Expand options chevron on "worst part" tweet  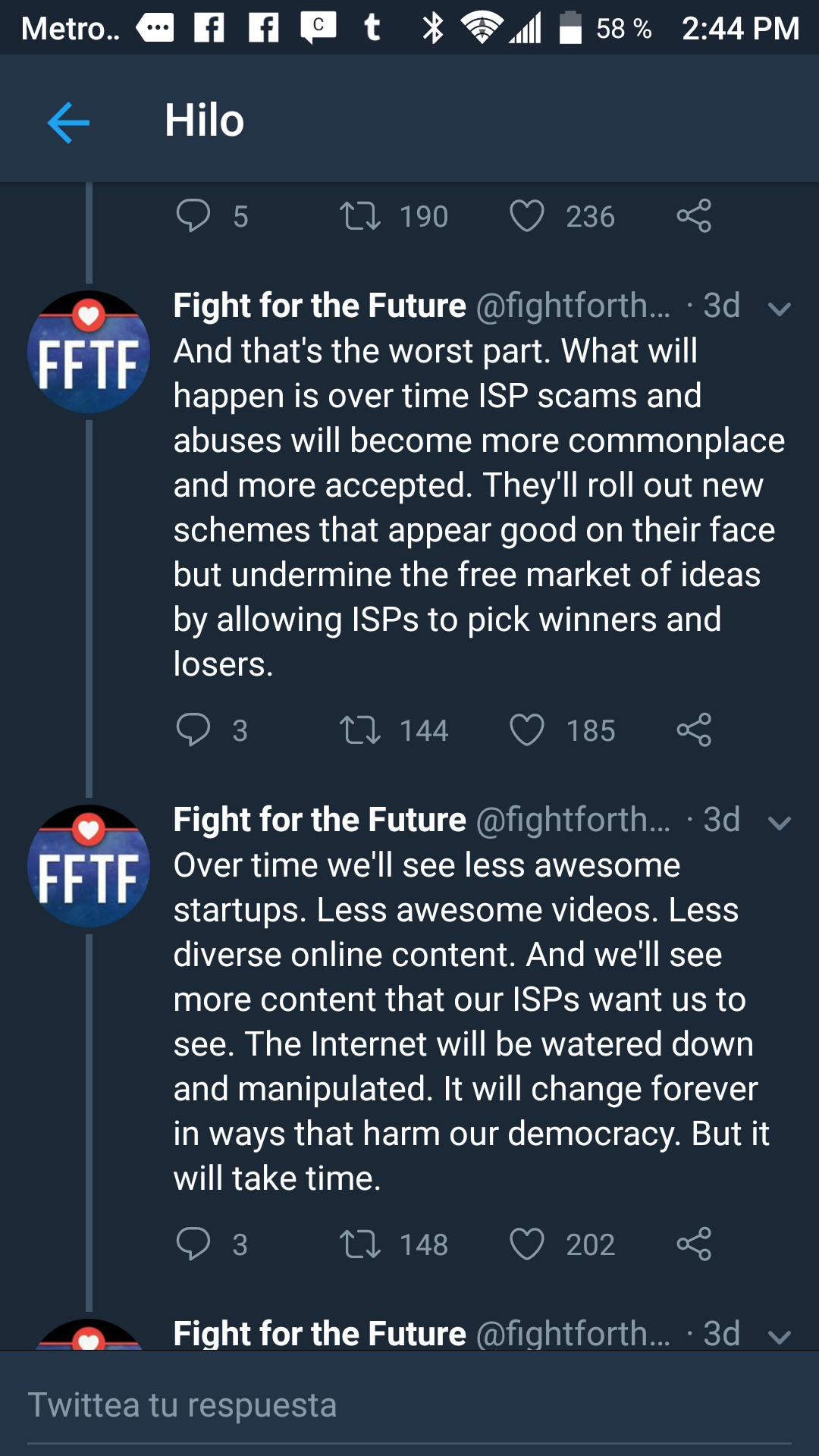point(780,309)
